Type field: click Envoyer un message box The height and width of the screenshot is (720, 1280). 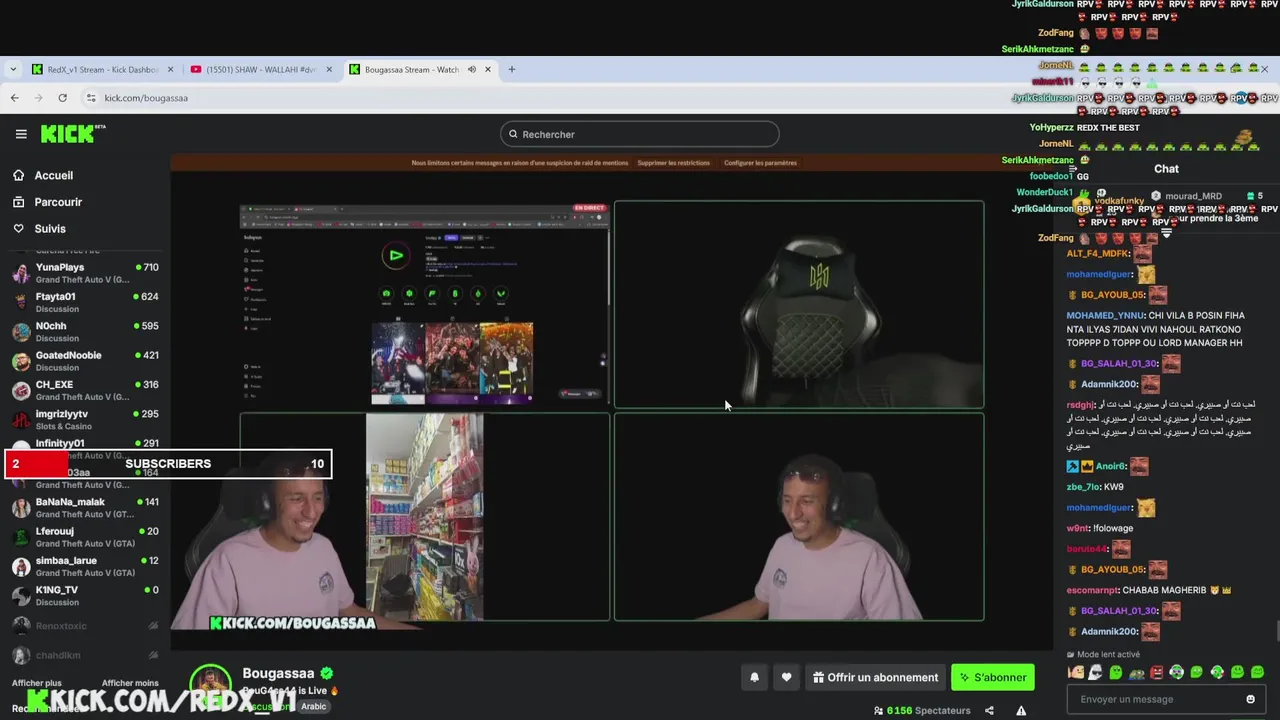[x=1165, y=699]
